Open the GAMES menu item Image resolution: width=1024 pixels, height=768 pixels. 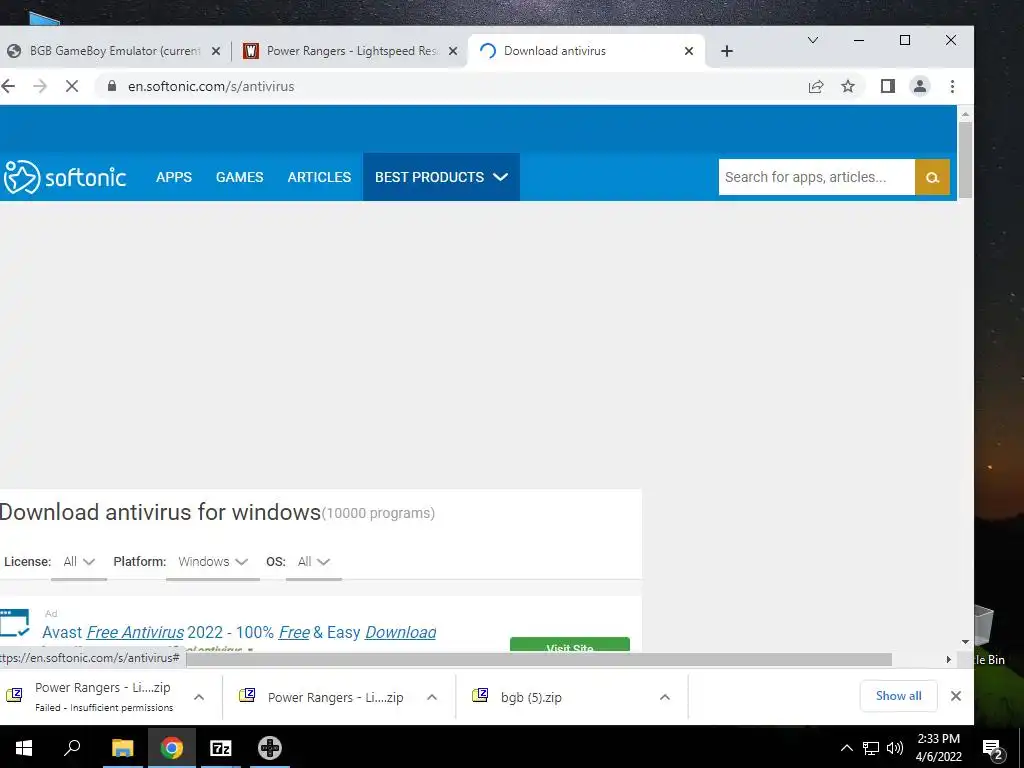click(x=240, y=177)
